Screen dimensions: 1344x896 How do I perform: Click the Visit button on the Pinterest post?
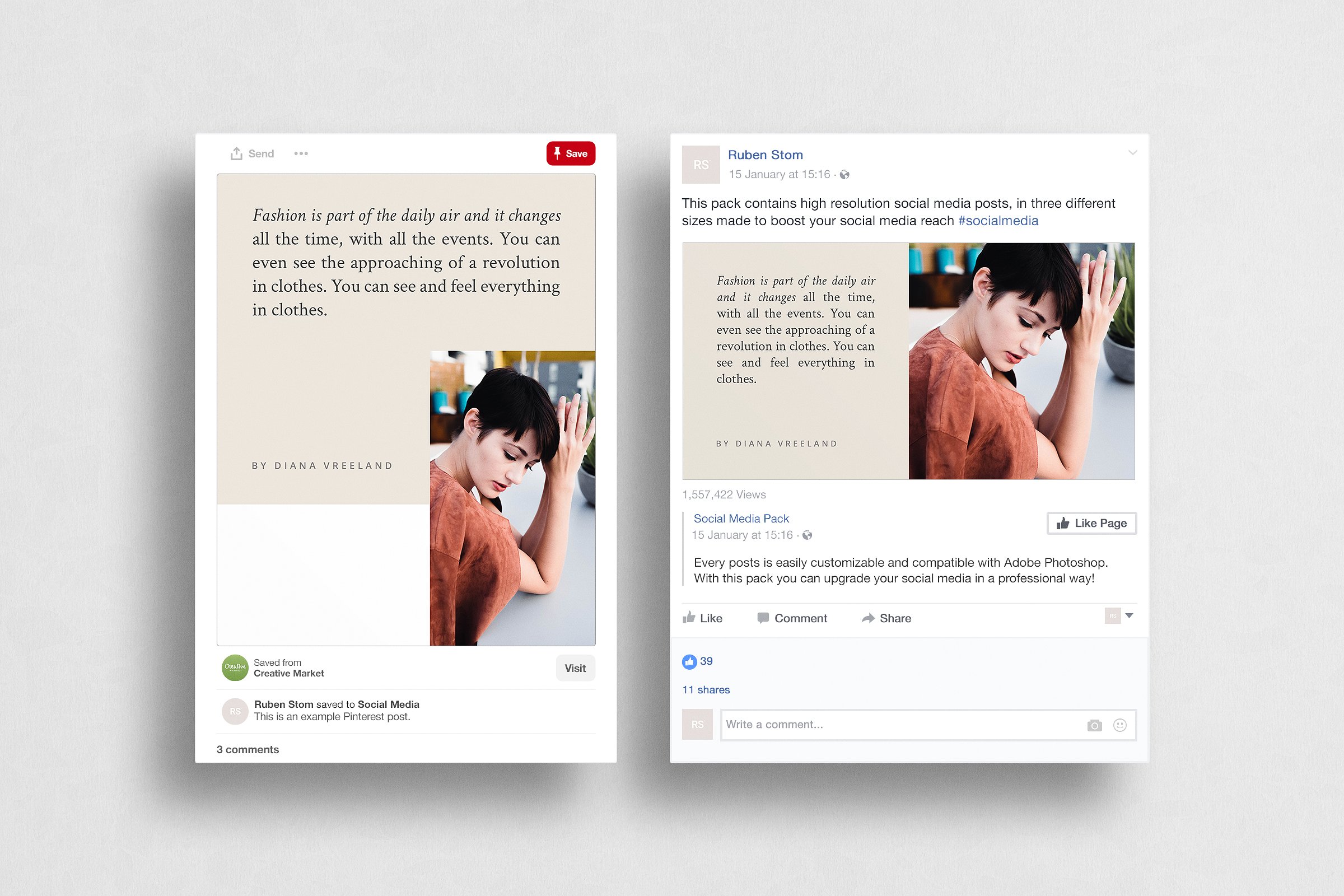click(x=576, y=668)
